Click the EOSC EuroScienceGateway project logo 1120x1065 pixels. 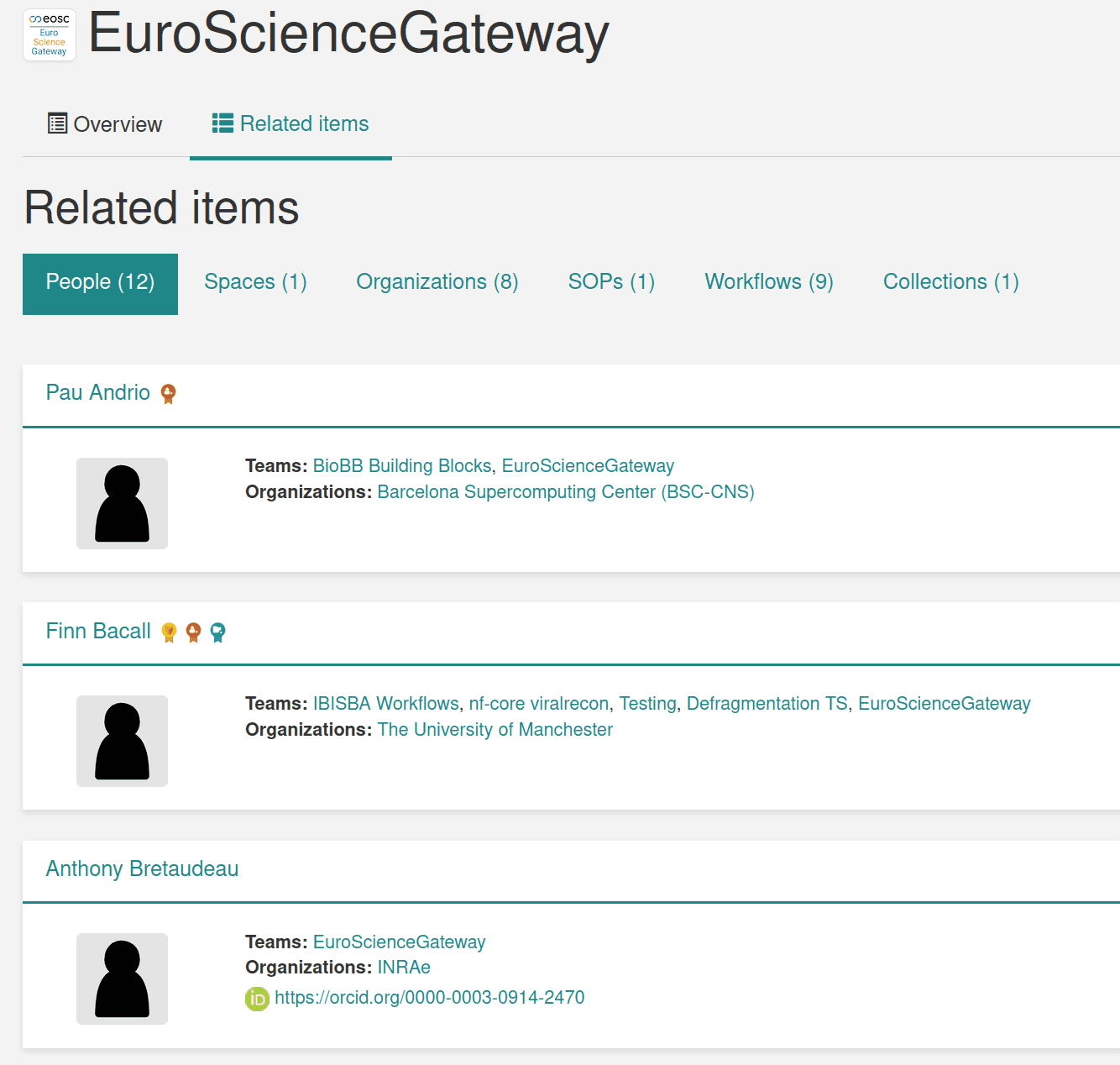pos(49,34)
